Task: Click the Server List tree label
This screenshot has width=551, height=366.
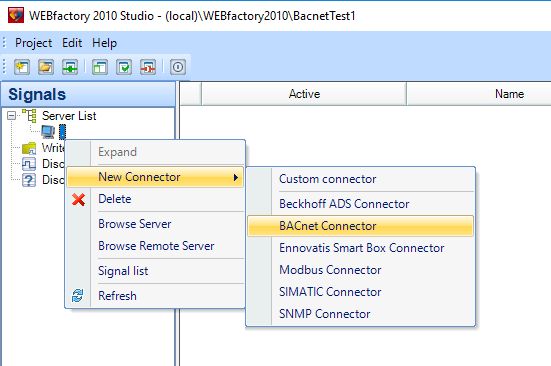Action: (69, 116)
